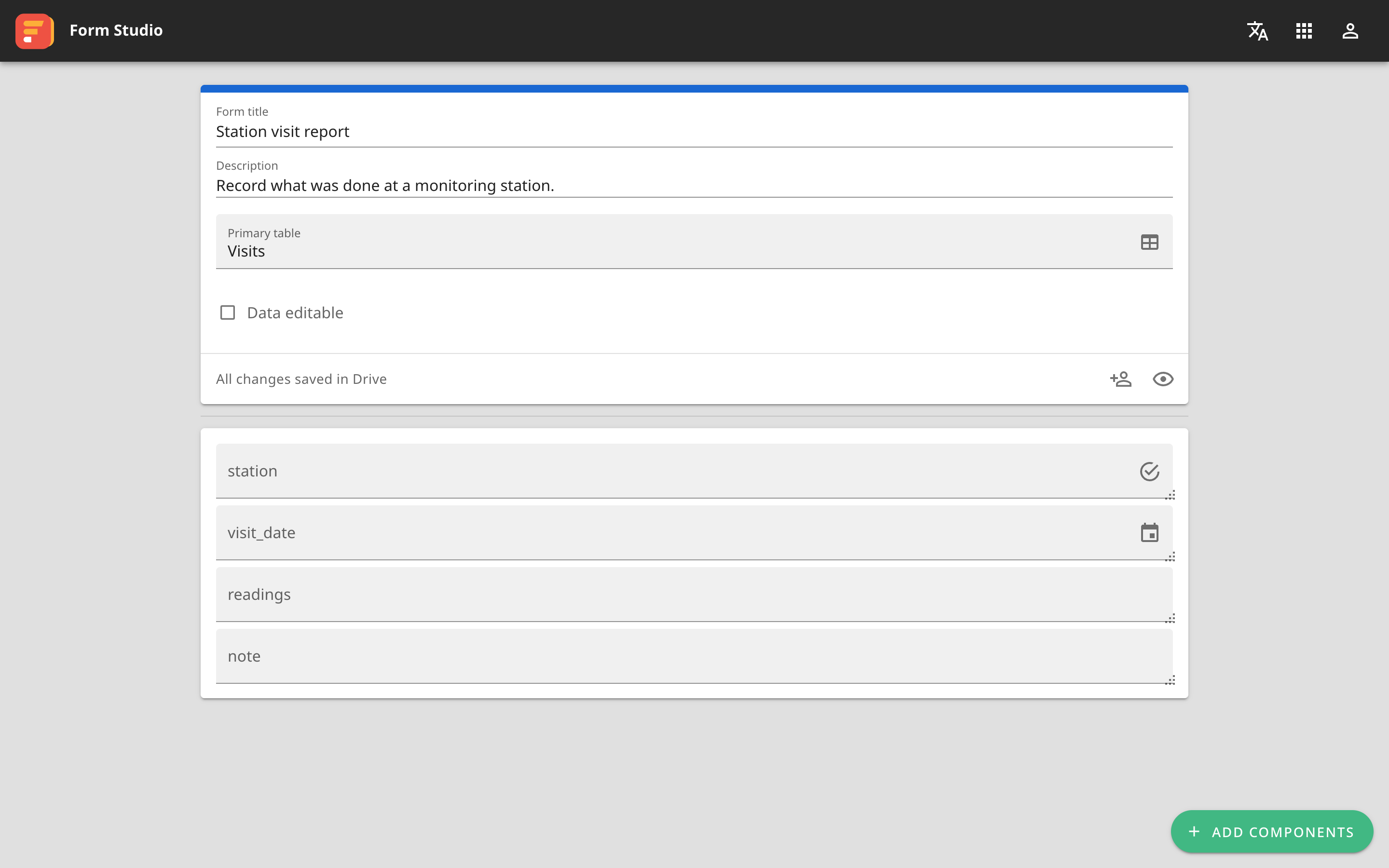Image resolution: width=1389 pixels, height=868 pixels.
Task: Click the resize handle of note field
Action: point(1171,680)
